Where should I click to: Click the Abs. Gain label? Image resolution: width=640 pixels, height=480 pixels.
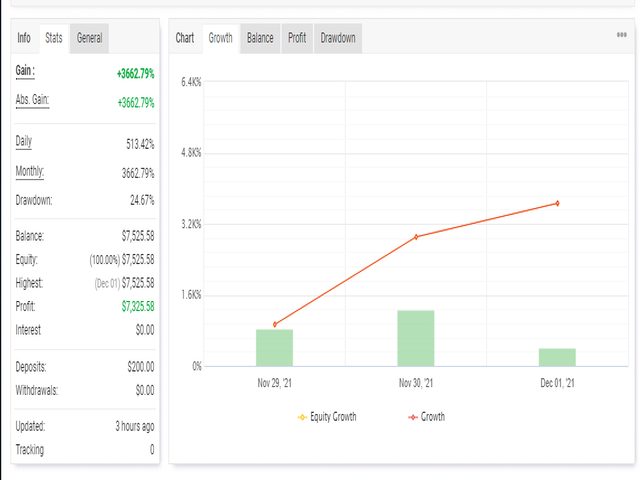click(x=32, y=100)
